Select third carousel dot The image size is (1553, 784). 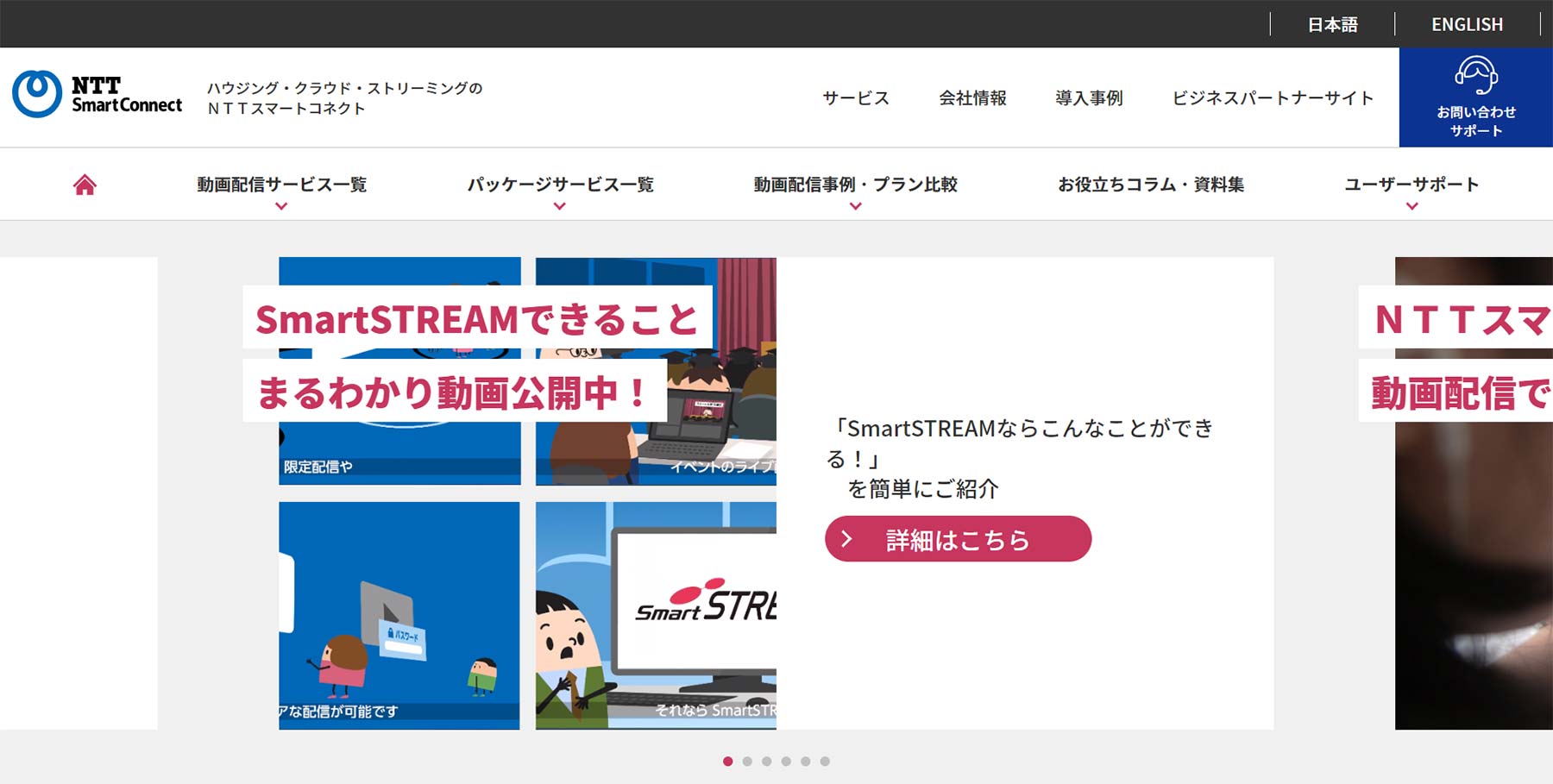(767, 762)
